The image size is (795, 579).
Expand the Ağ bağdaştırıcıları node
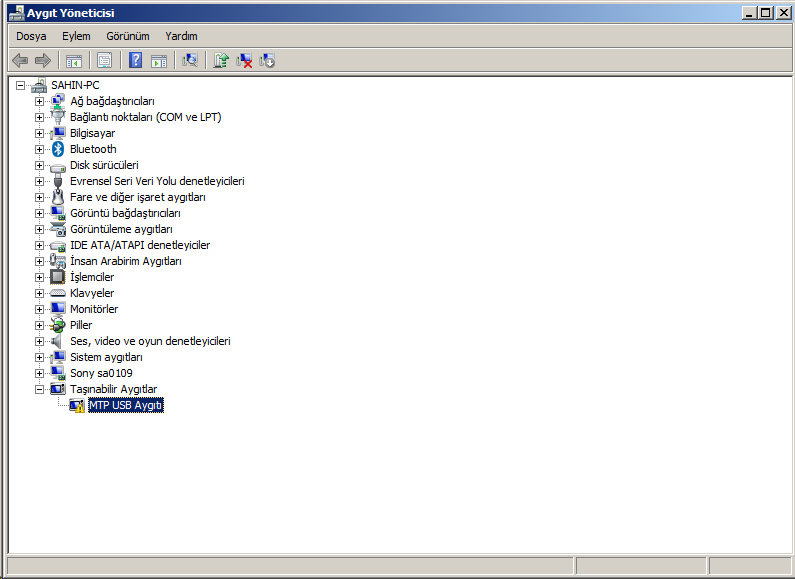(x=39, y=101)
